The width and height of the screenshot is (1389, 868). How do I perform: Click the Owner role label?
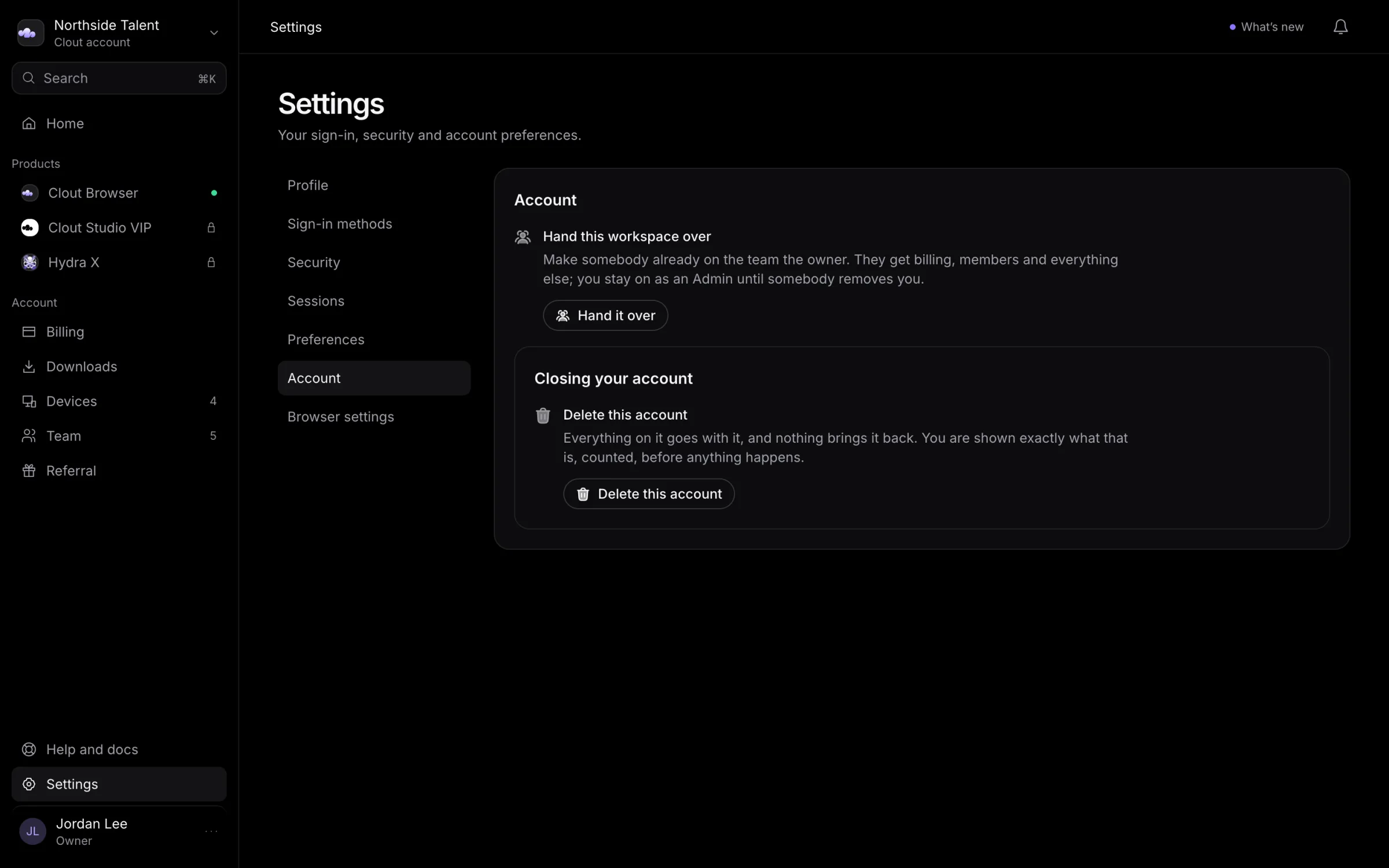pos(74,841)
